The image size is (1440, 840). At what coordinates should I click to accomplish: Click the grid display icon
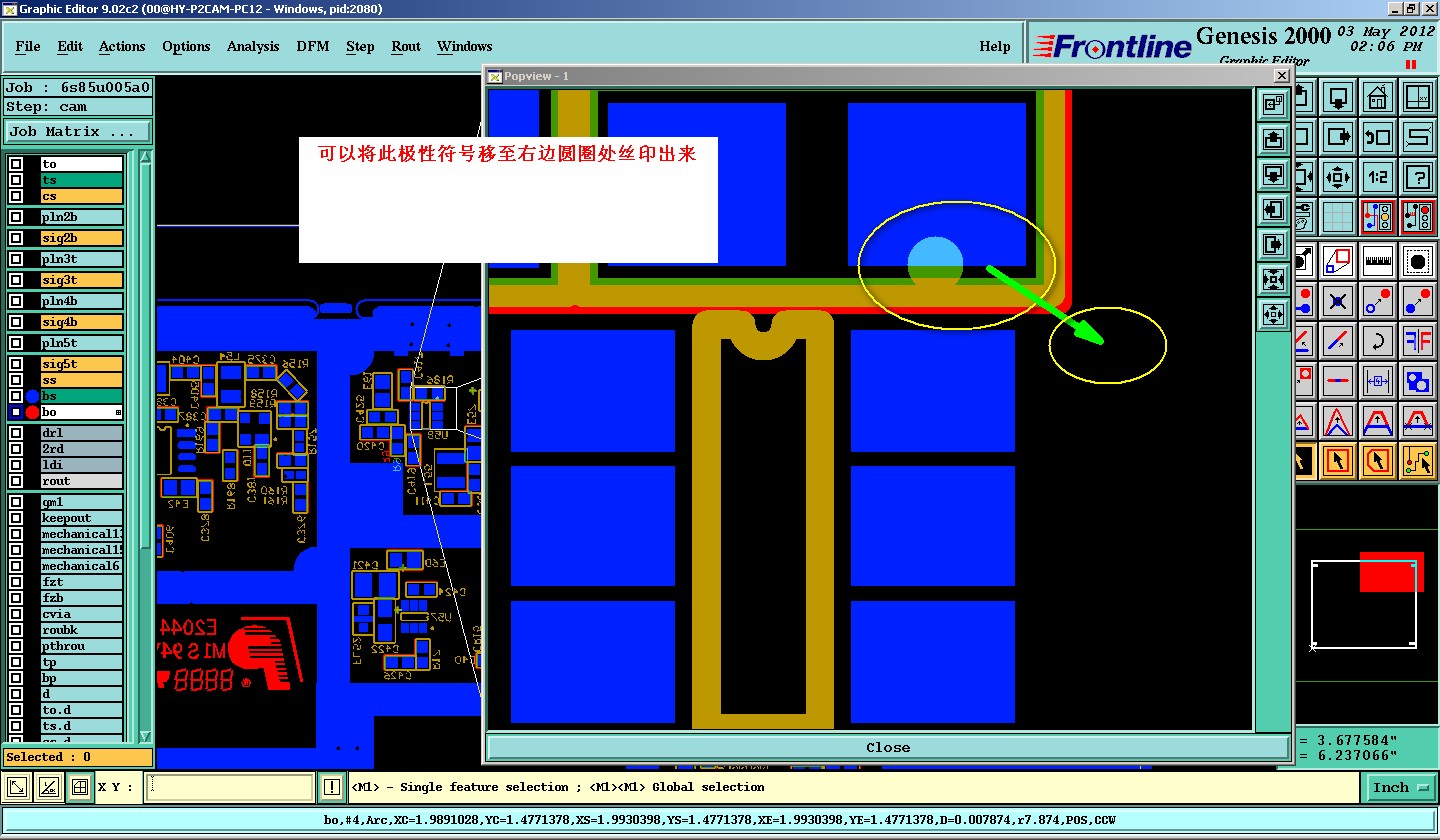[1338, 216]
